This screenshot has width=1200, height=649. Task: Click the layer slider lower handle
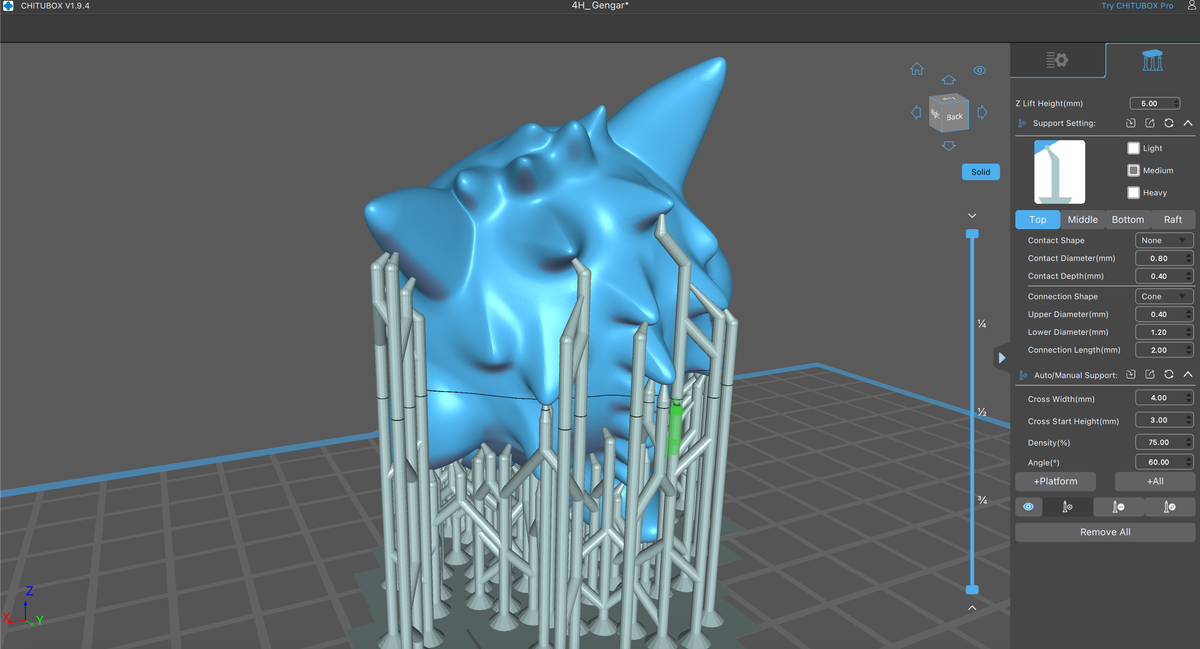(x=972, y=590)
